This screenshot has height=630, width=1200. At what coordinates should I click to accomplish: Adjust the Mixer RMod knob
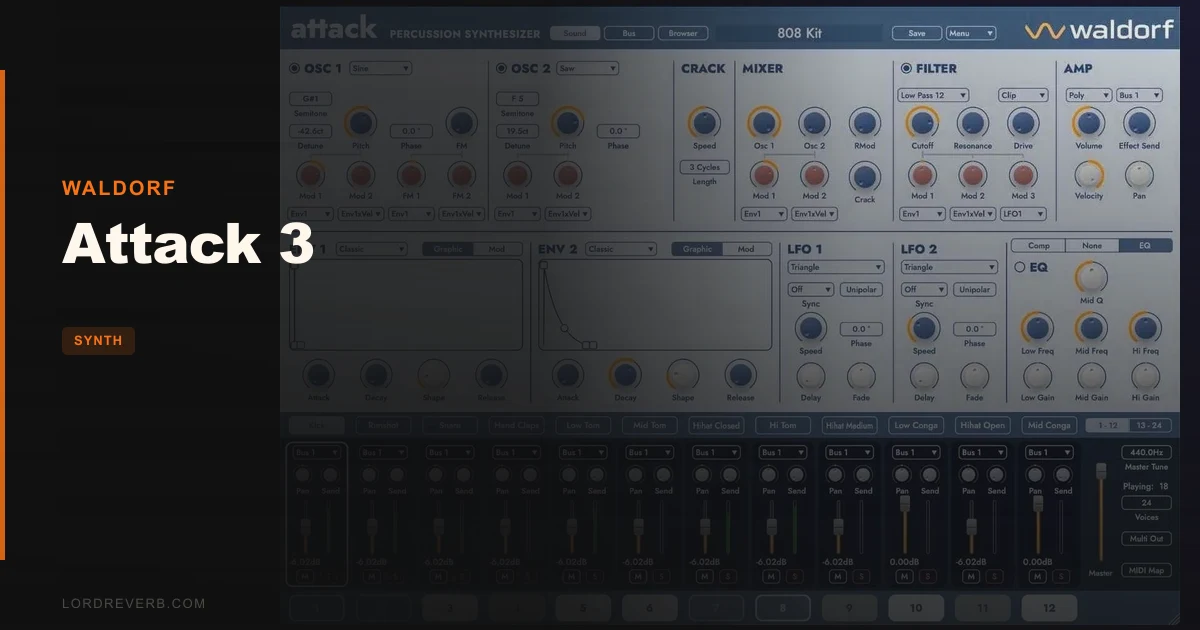(864, 123)
